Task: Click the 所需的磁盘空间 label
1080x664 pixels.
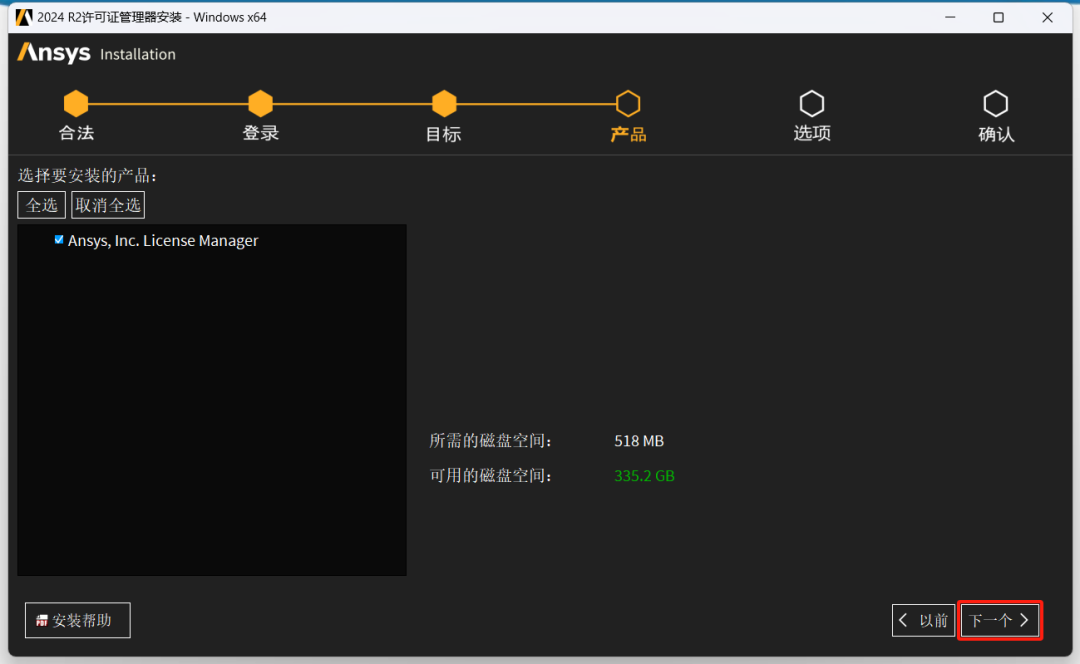Action: tap(490, 441)
